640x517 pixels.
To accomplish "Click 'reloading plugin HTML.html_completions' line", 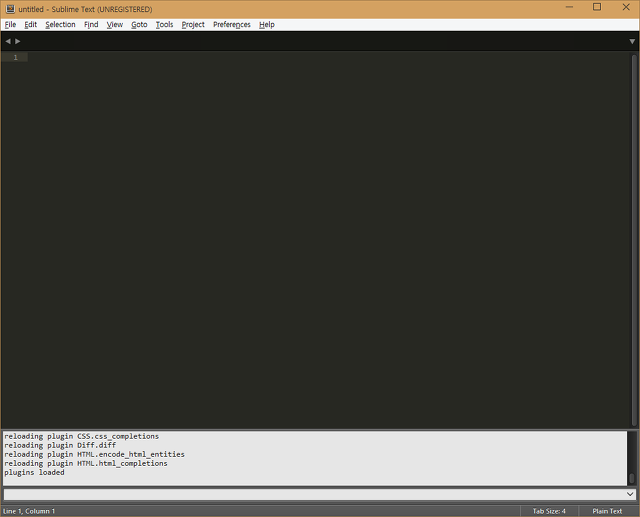I will (86, 463).
